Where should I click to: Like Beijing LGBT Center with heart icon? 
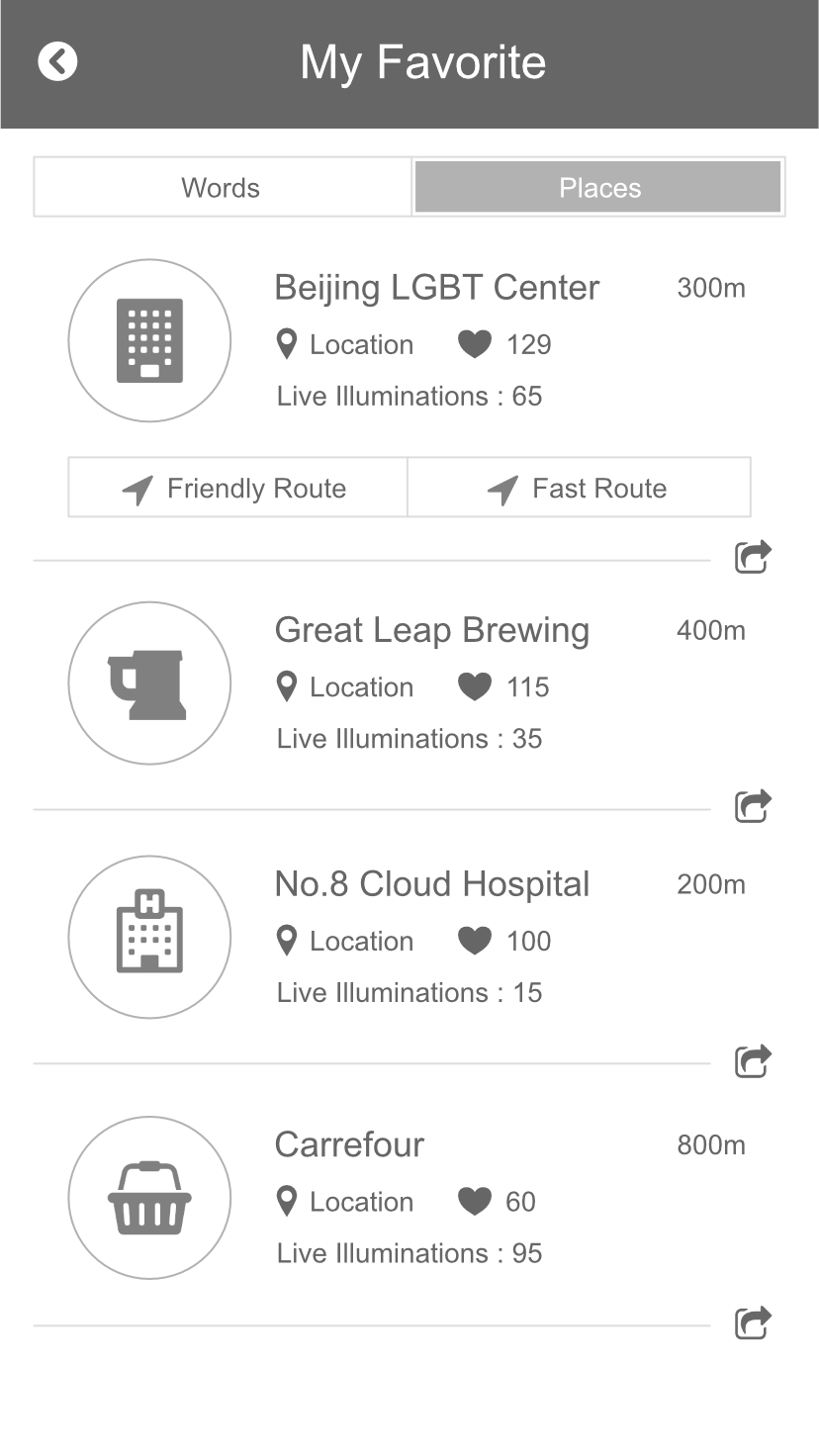[475, 344]
